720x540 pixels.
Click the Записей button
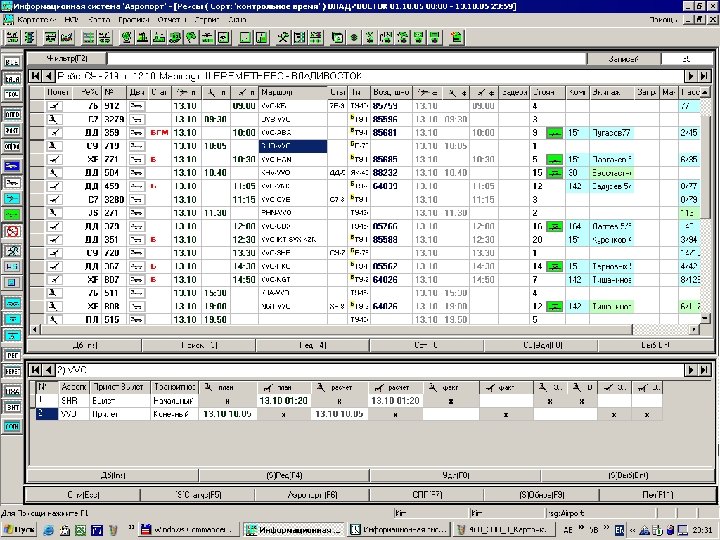click(624, 59)
